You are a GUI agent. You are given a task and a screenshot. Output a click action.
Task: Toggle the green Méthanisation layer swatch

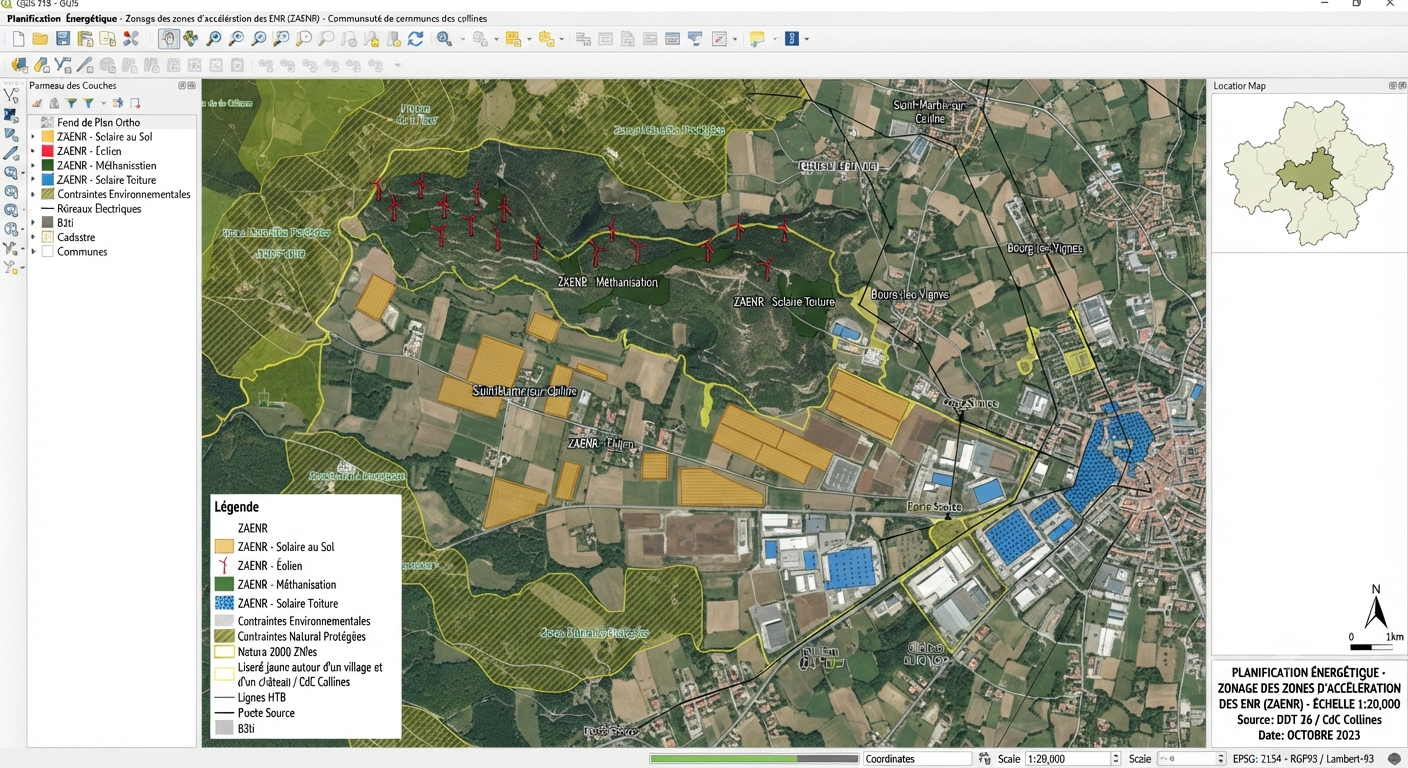(47, 165)
